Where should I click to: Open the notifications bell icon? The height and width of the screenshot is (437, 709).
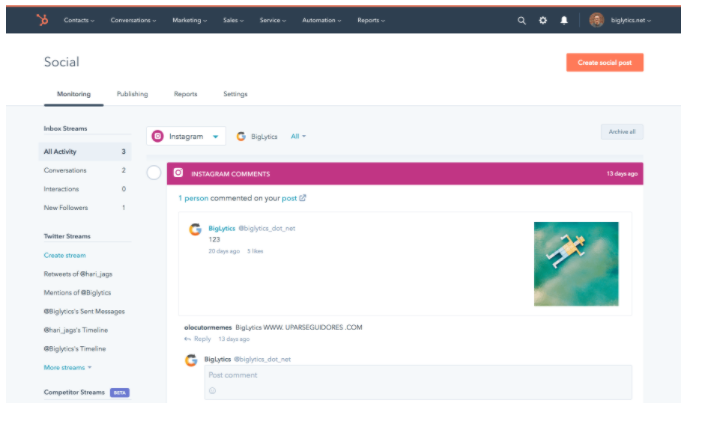pos(564,20)
